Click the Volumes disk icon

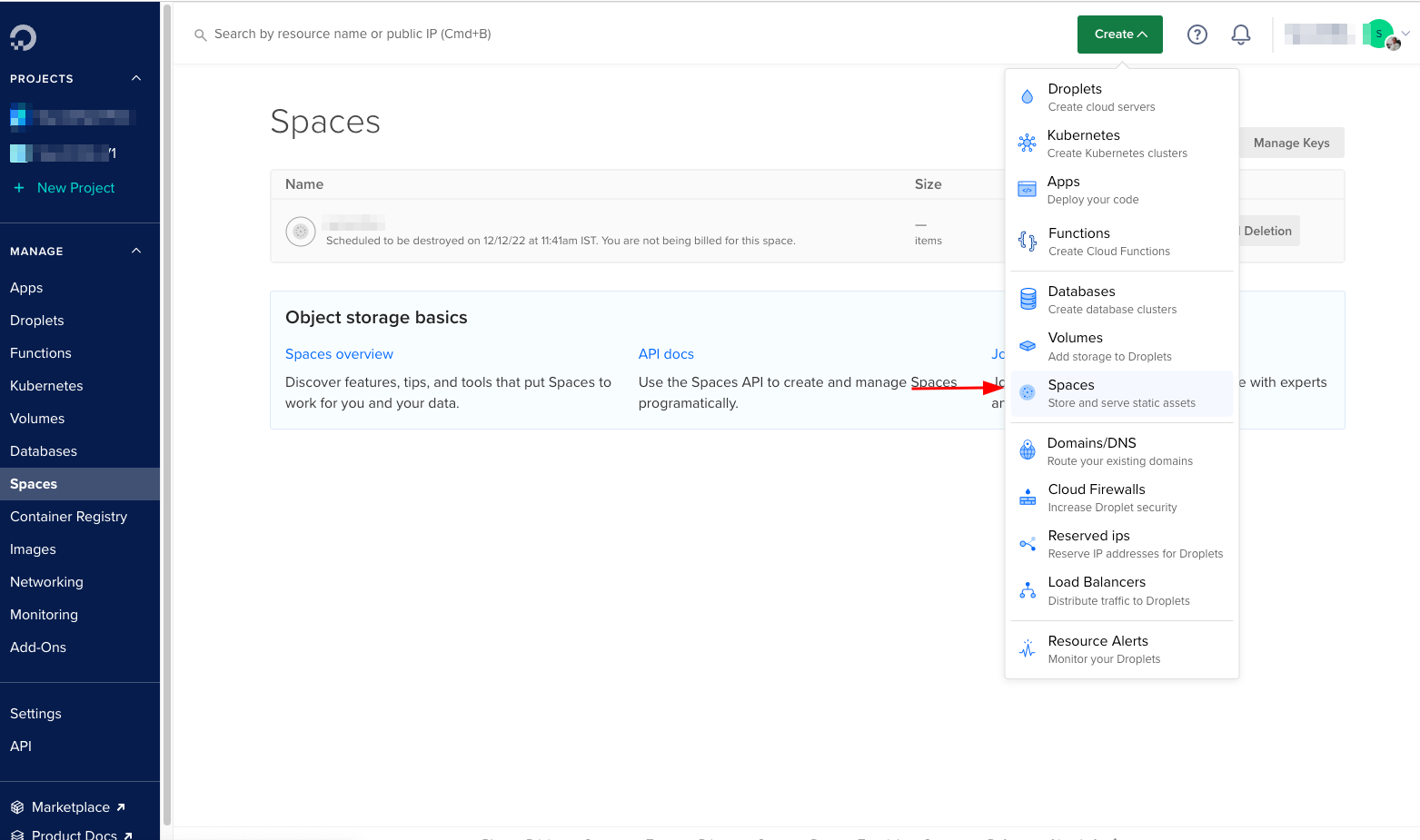click(1028, 346)
